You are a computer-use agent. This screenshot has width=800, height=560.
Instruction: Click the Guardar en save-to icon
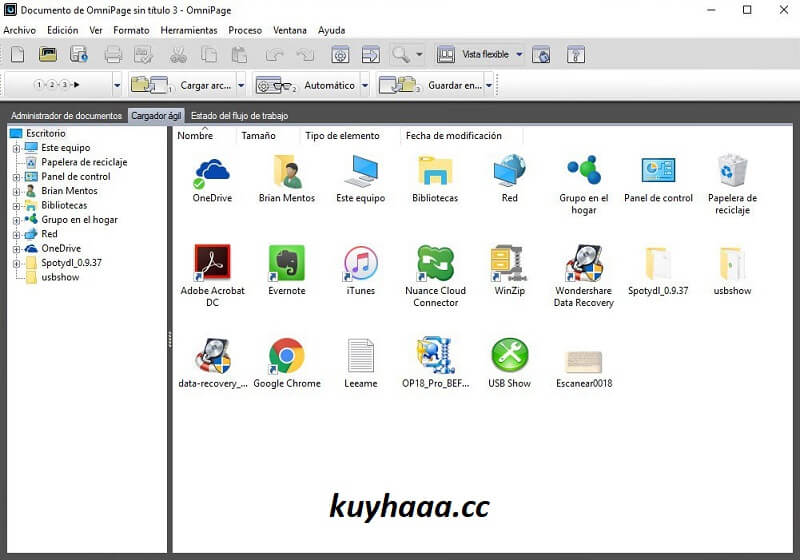[x=399, y=85]
